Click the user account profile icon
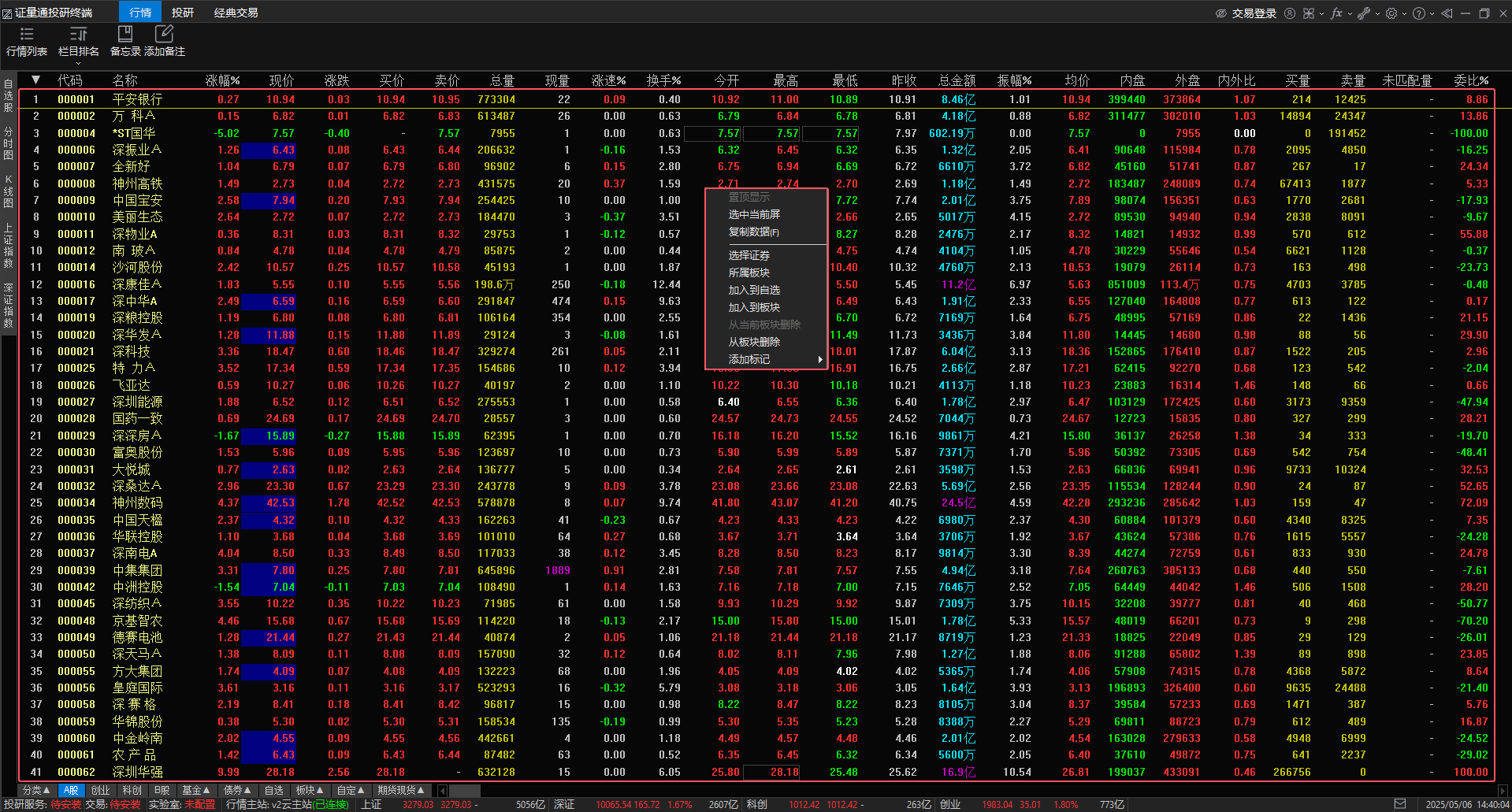Image resolution: width=1512 pixels, height=812 pixels. [1290, 13]
